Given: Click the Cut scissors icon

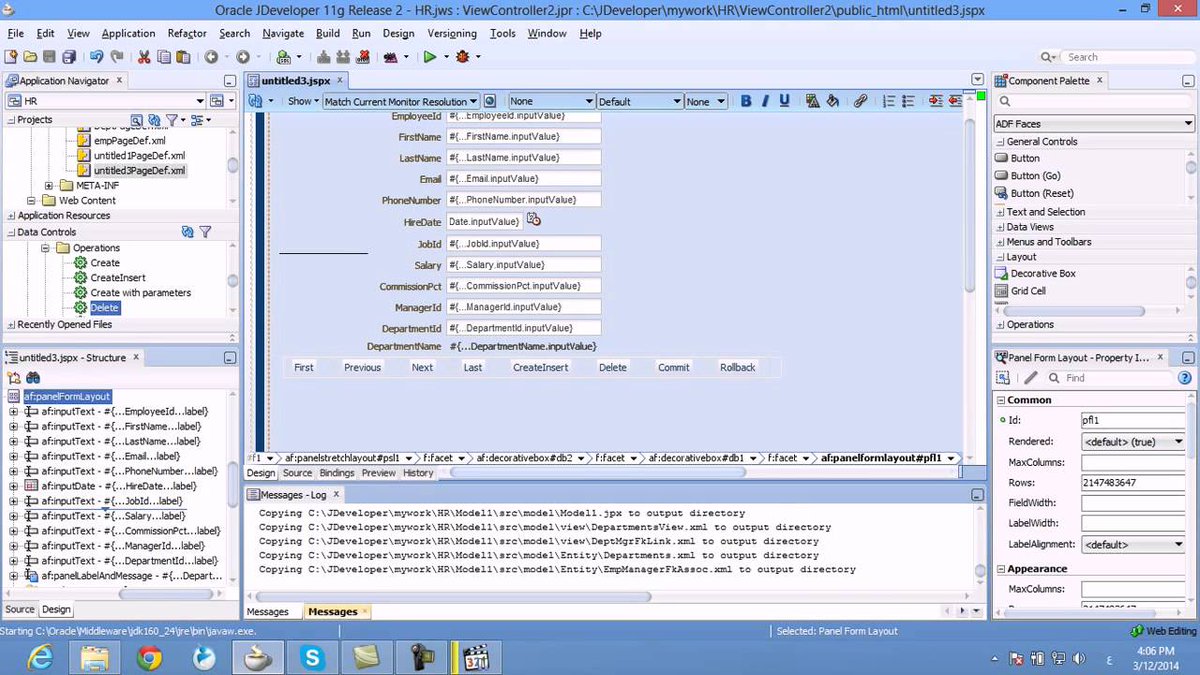Looking at the screenshot, I should pyautogui.click(x=144, y=57).
